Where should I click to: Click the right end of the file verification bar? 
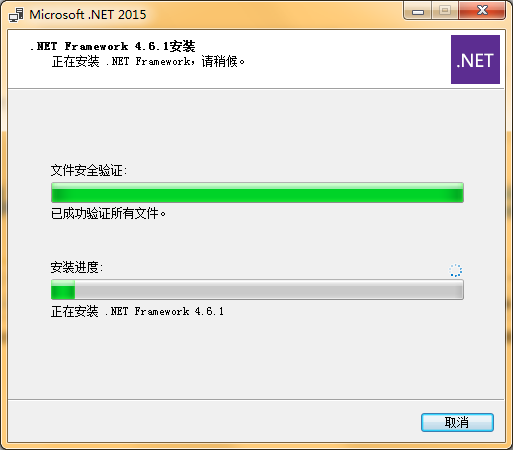coord(458,192)
